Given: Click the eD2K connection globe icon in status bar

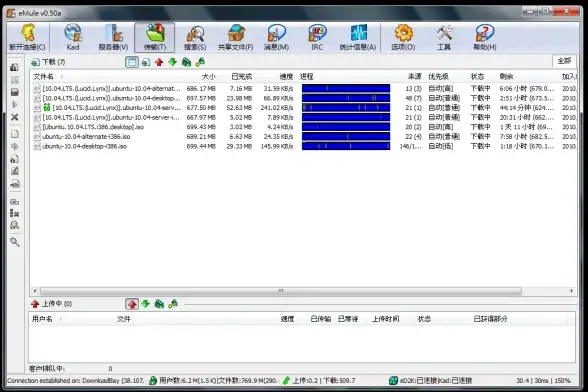Looking at the screenshot, I should [x=393, y=380].
